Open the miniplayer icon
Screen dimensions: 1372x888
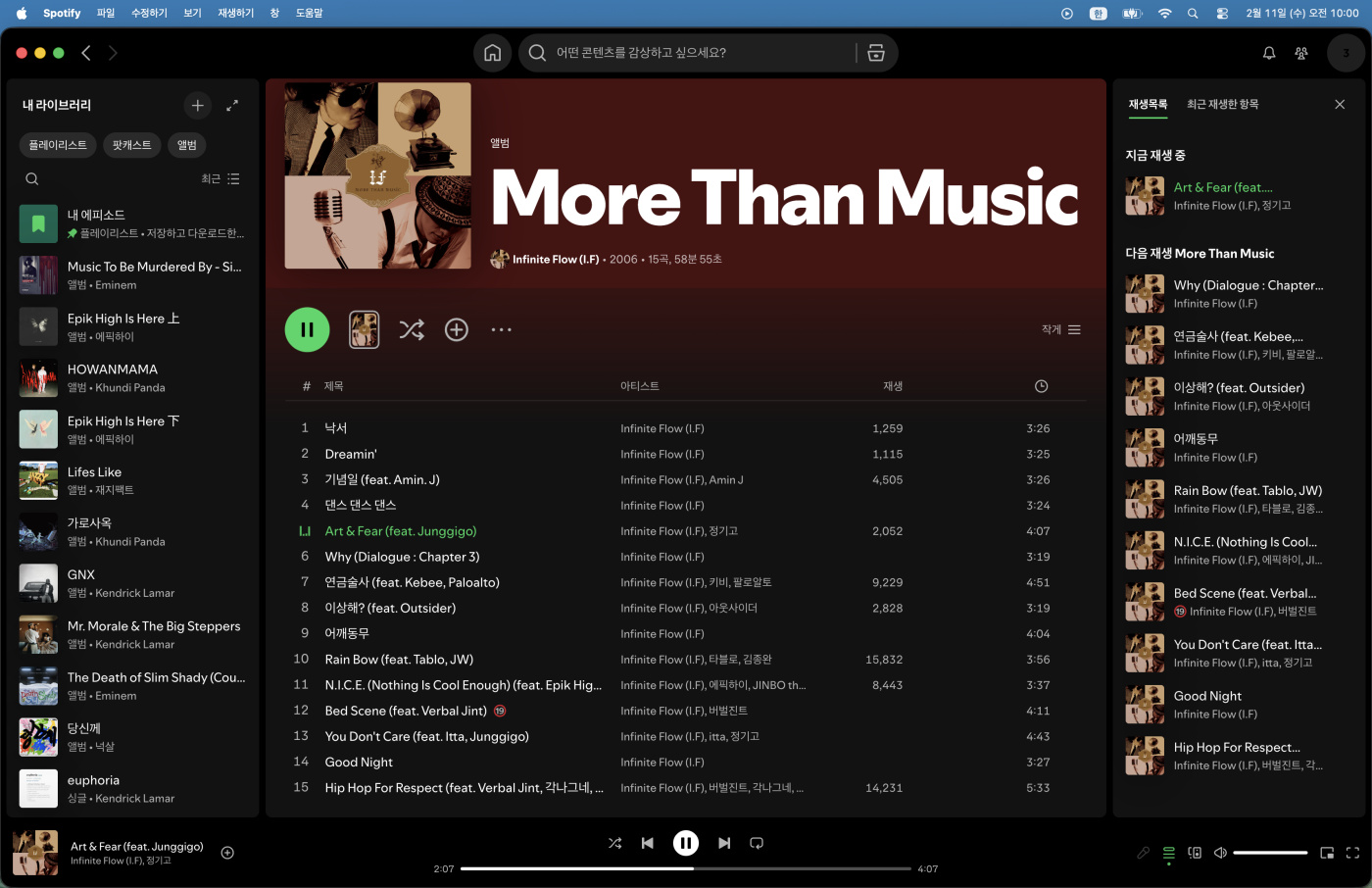tap(1327, 853)
